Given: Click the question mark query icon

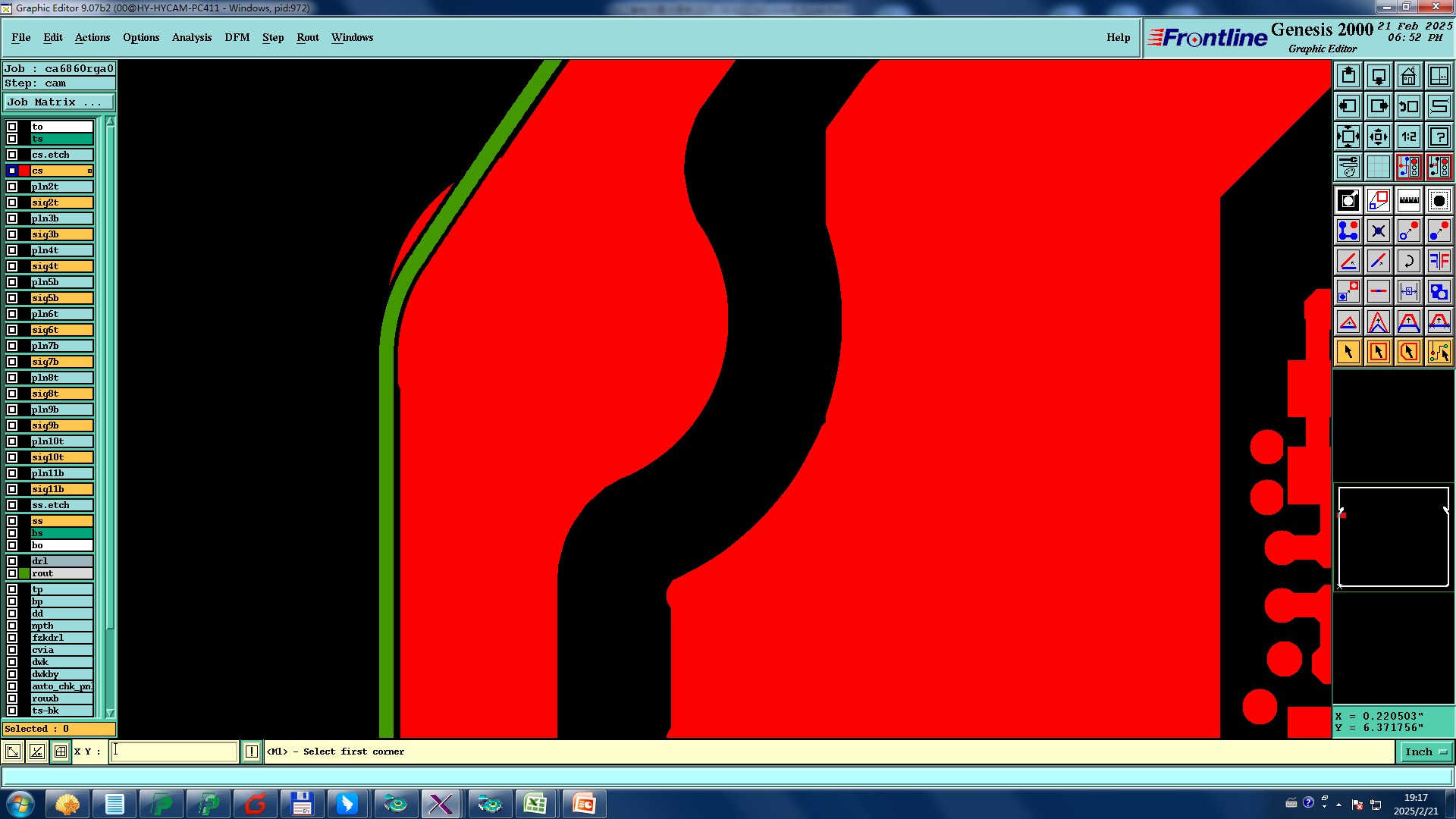Looking at the screenshot, I should point(1439,136).
